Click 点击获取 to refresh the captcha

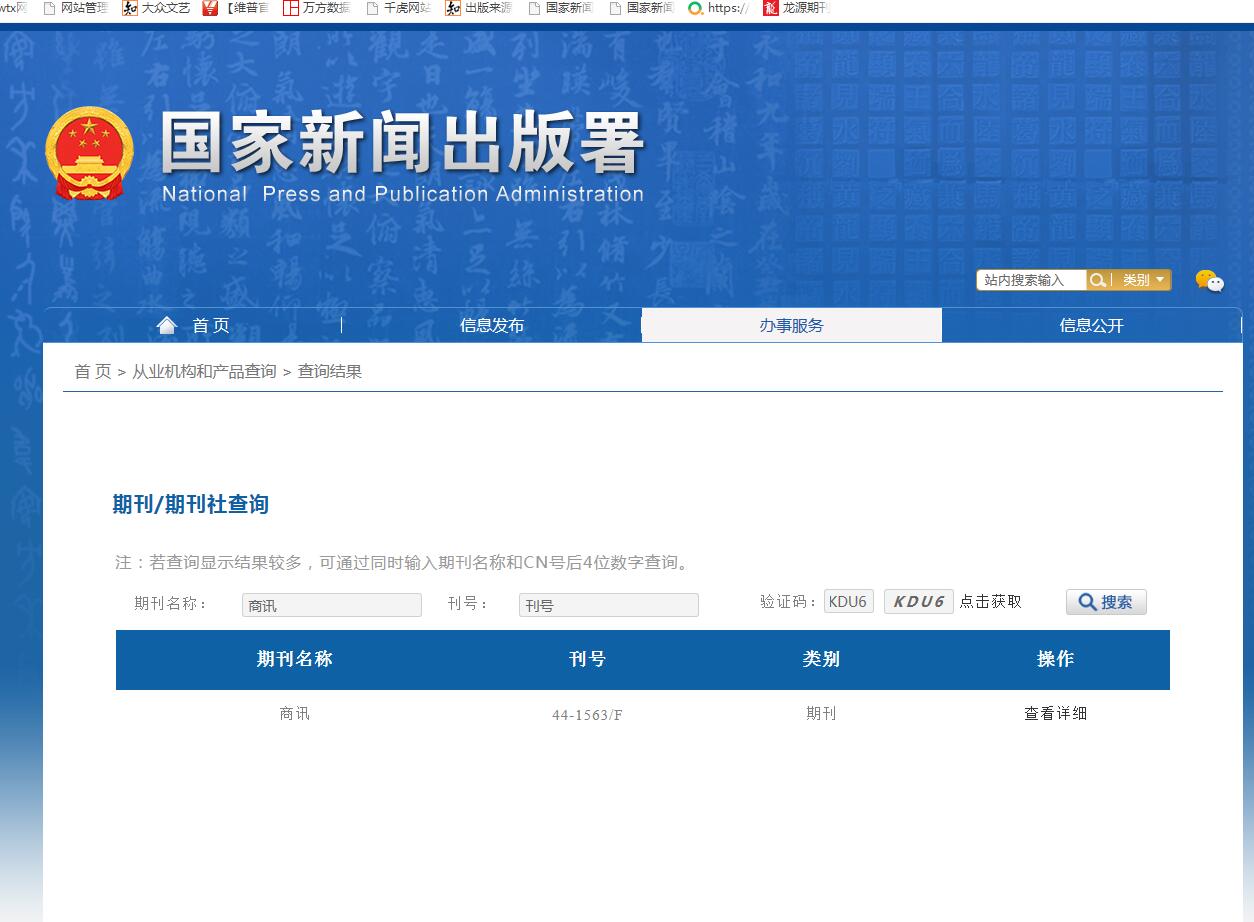pyautogui.click(x=991, y=601)
